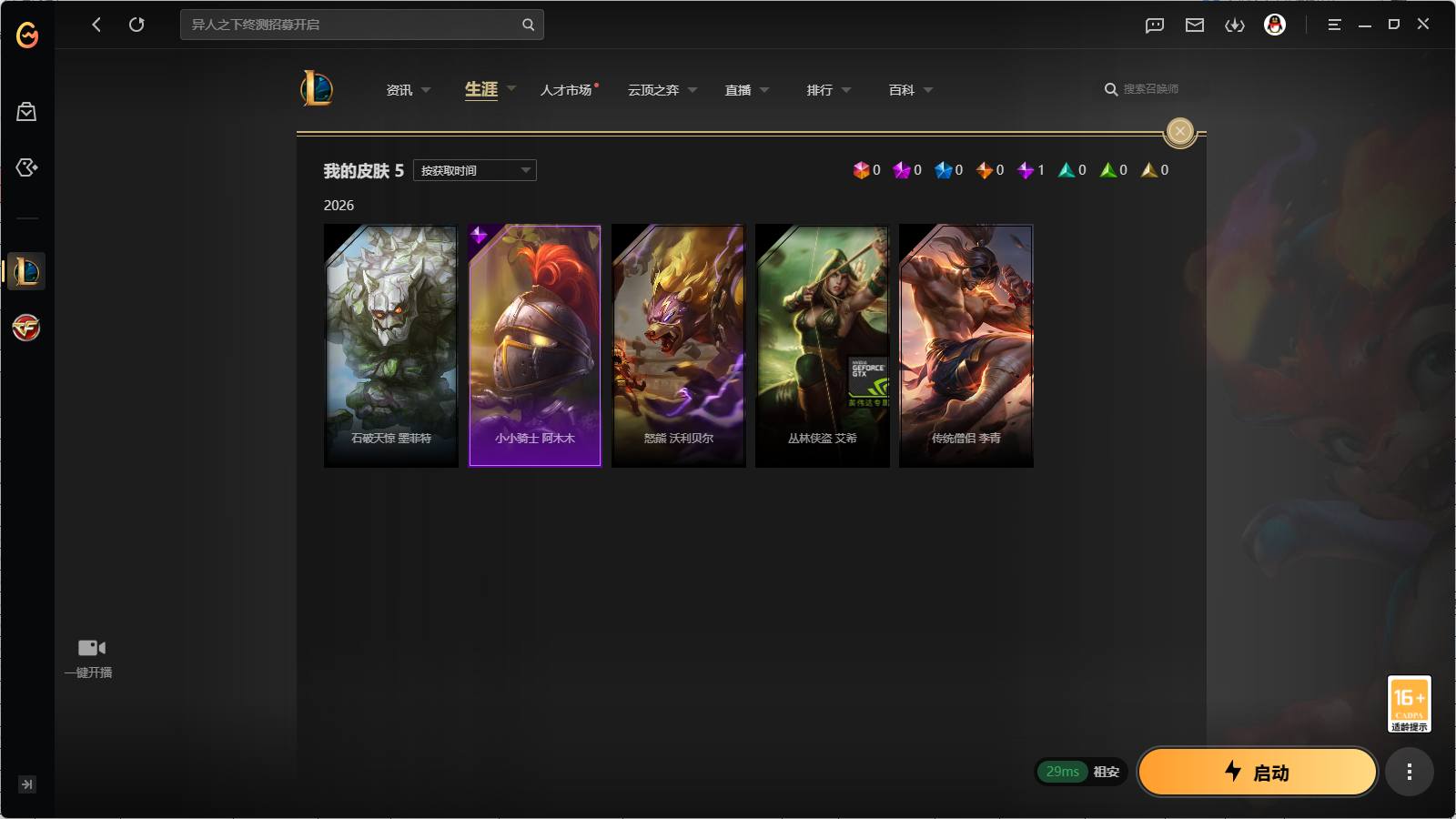The height and width of the screenshot is (819, 1456).
Task: Expand the 资讯 menu
Action: click(x=408, y=90)
